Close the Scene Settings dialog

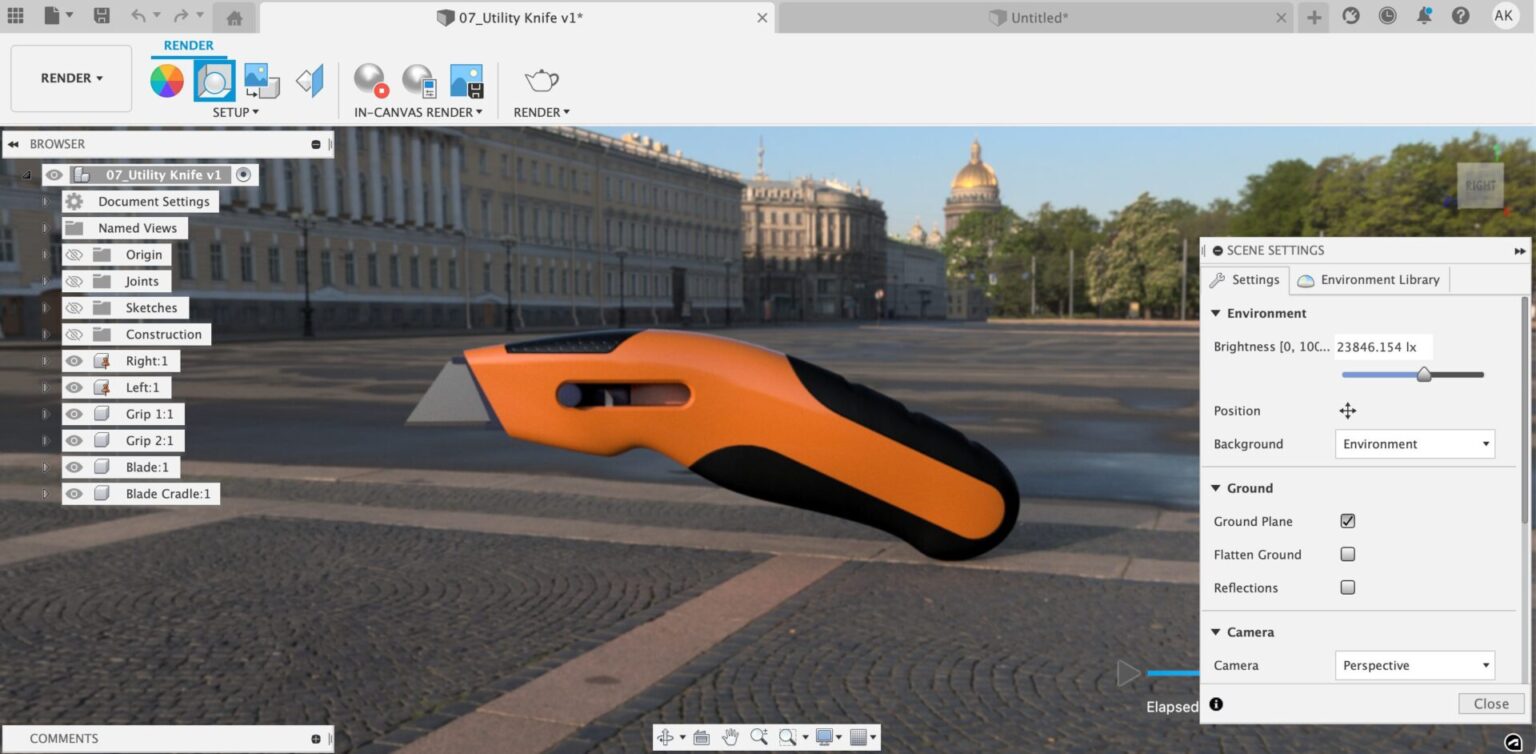point(1490,703)
